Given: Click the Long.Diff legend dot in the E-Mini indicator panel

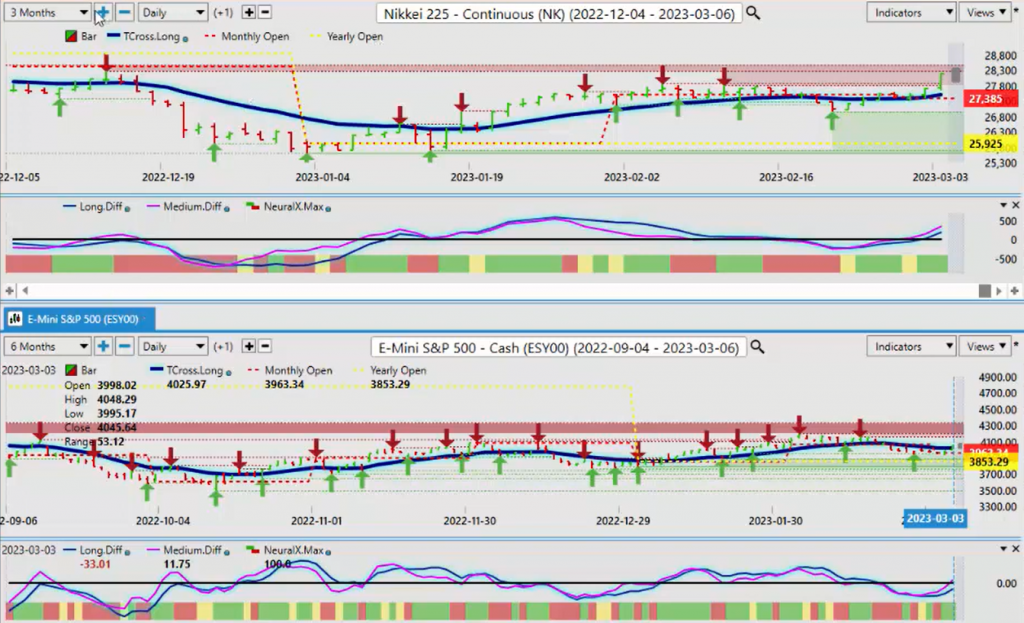Looking at the screenshot, I should click(127, 552).
